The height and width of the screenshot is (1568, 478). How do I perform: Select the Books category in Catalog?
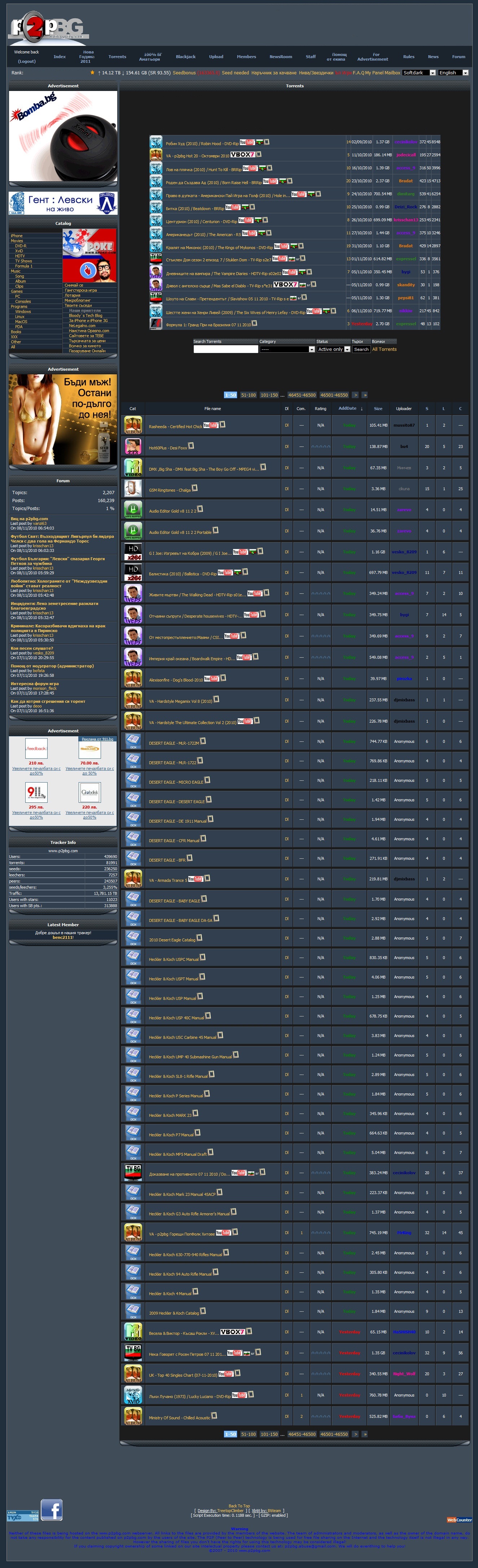tap(16, 332)
